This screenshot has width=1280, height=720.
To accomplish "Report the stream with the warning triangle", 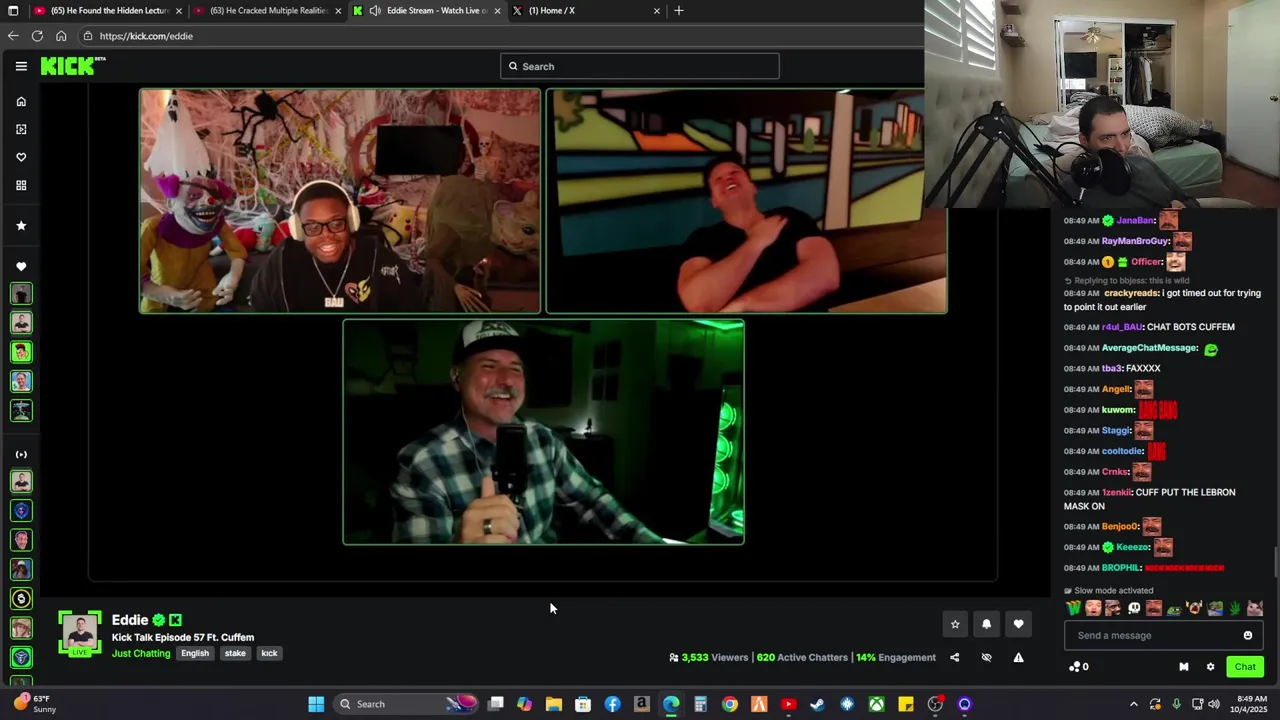I will 1018,657.
